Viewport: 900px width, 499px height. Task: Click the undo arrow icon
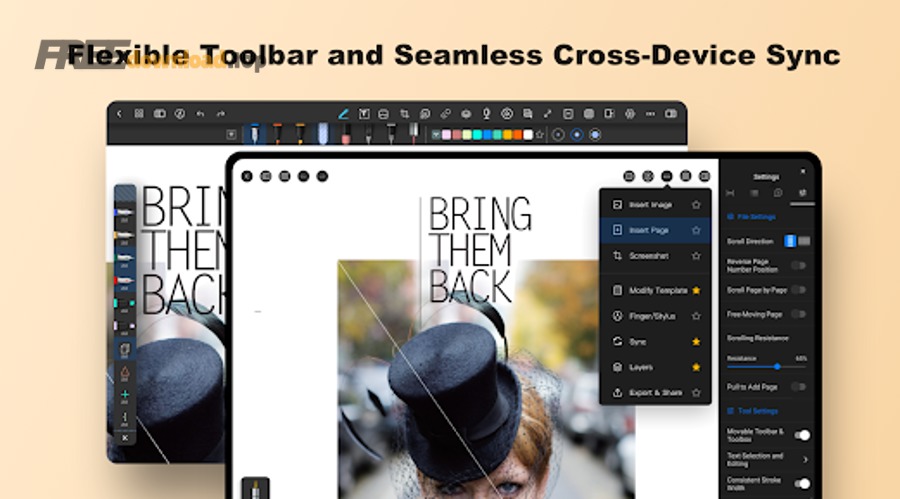(x=201, y=114)
